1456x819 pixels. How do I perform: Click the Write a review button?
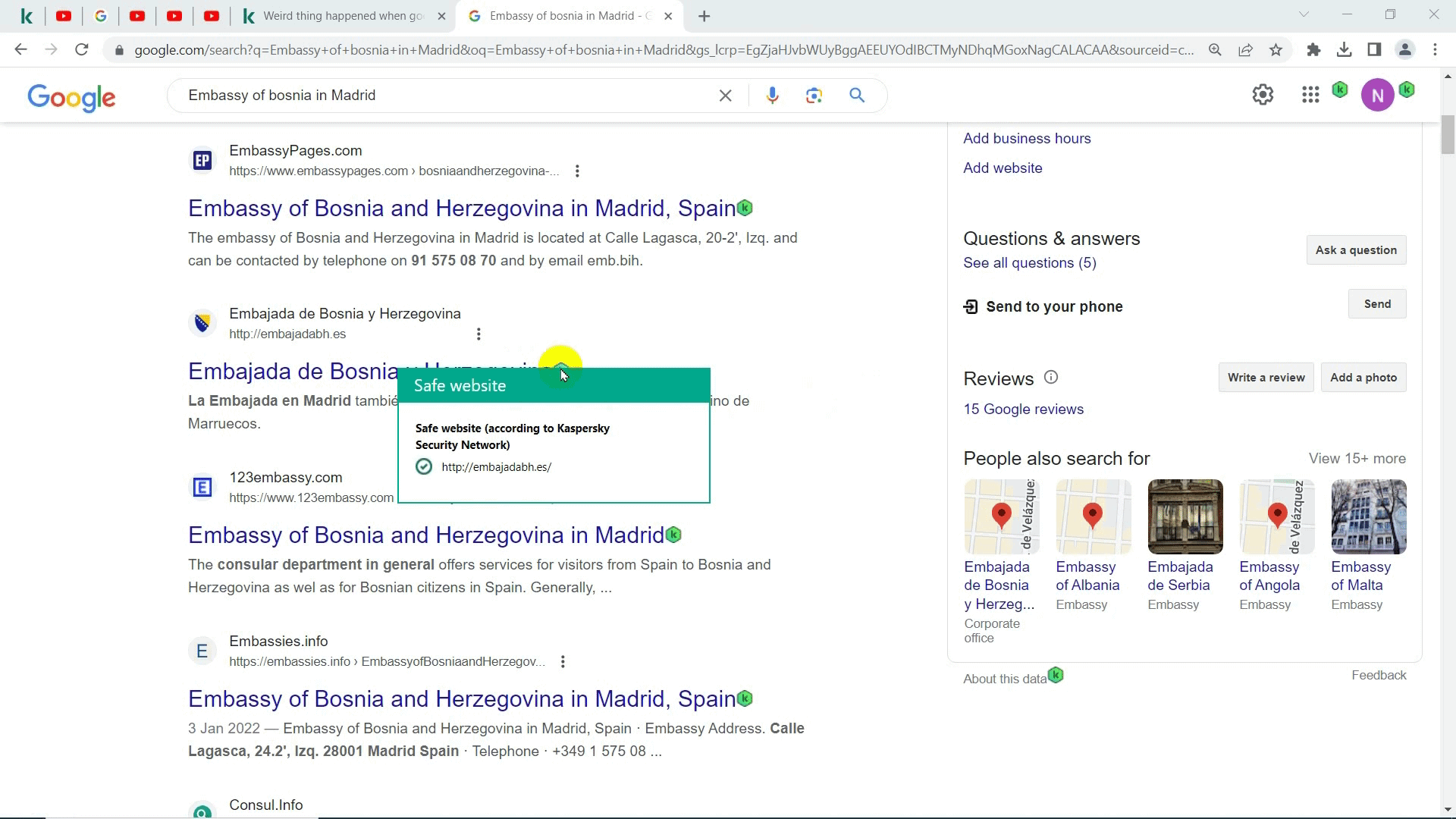tap(1266, 378)
